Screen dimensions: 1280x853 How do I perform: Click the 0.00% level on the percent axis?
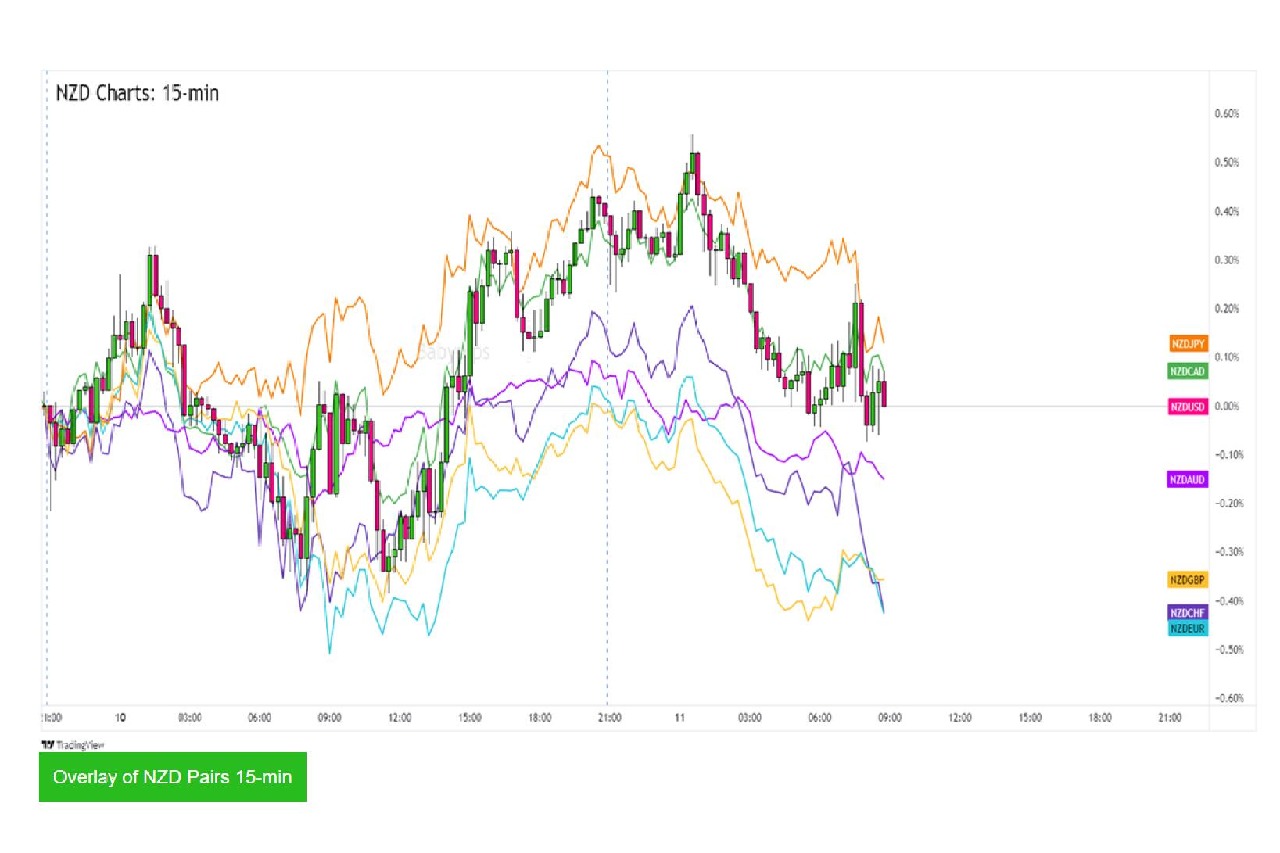coord(1226,406)
